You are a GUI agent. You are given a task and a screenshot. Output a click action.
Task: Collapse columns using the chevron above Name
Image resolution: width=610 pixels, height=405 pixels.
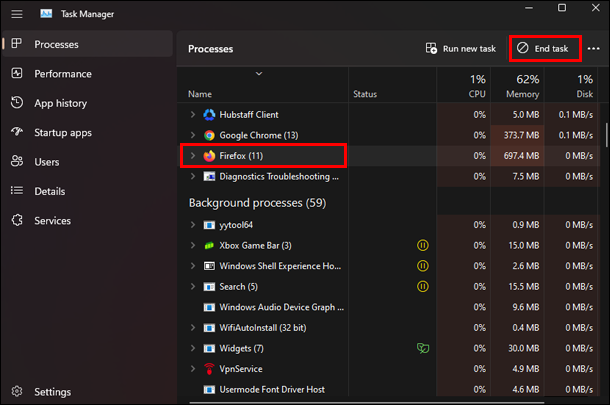tap(260, 74)
